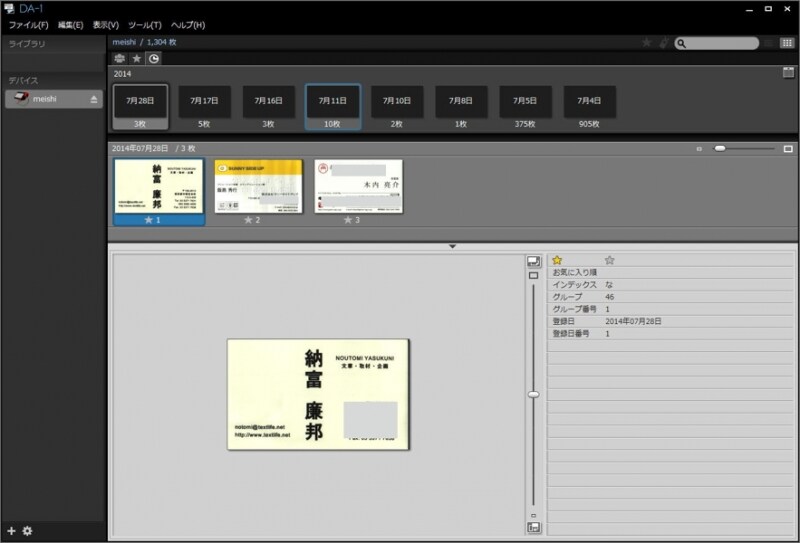
Task: Click the vertical zoom slider handle
Action: click(534, 395)
